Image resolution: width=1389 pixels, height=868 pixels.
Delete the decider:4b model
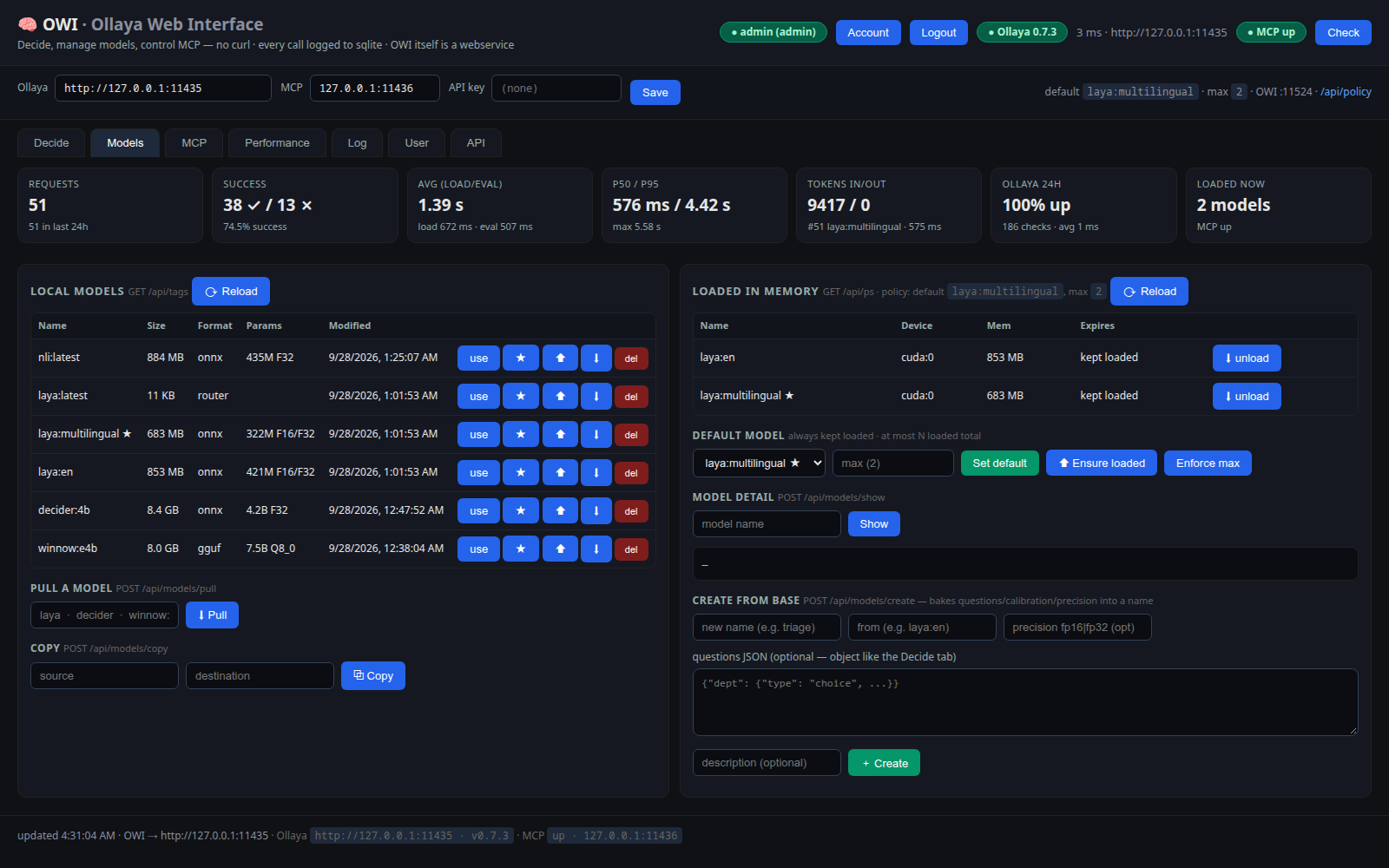pos(631,511)
